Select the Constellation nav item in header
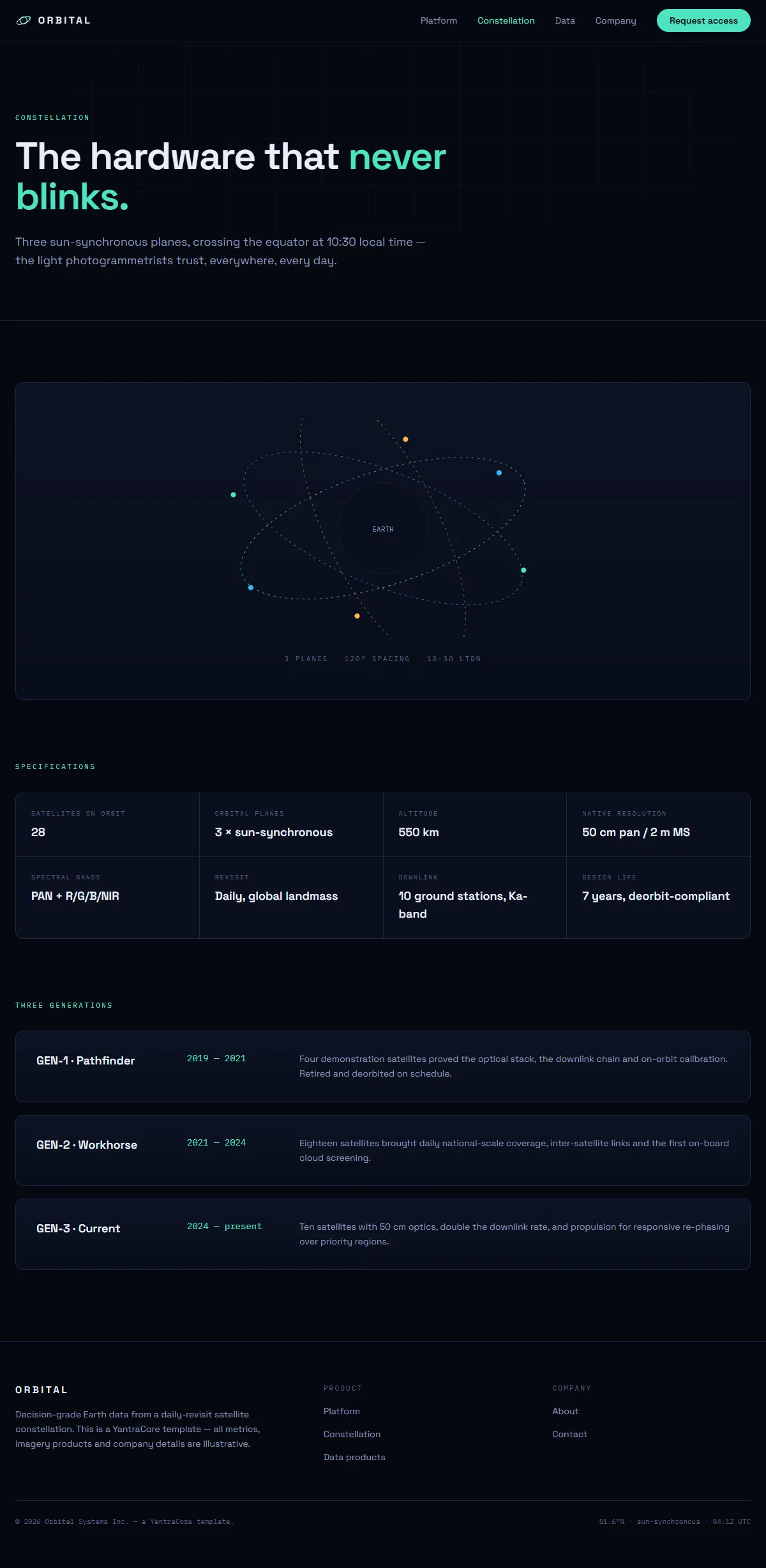 click(x=506, y=20)
